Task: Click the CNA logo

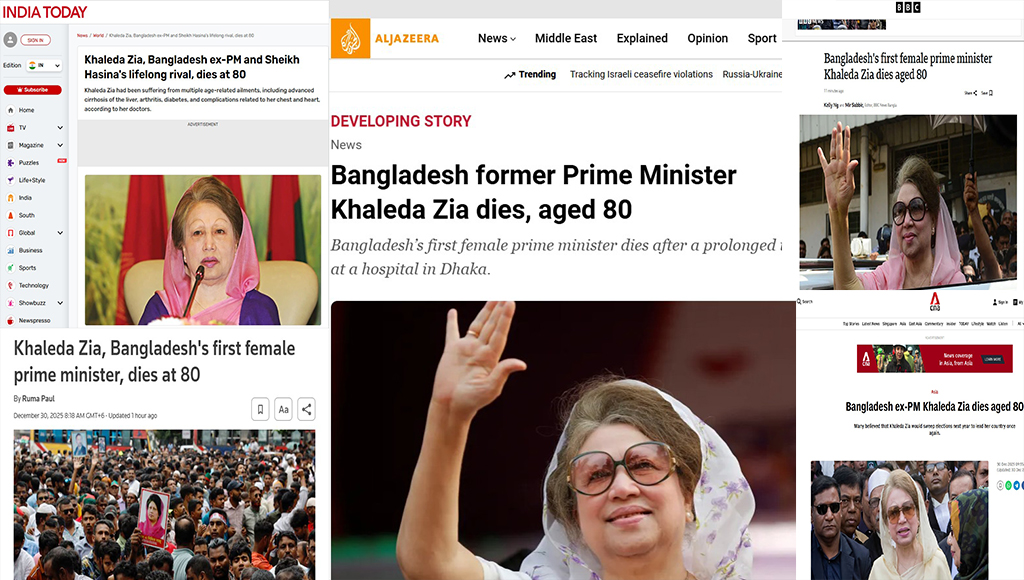Action: click(x=935, y=302)
